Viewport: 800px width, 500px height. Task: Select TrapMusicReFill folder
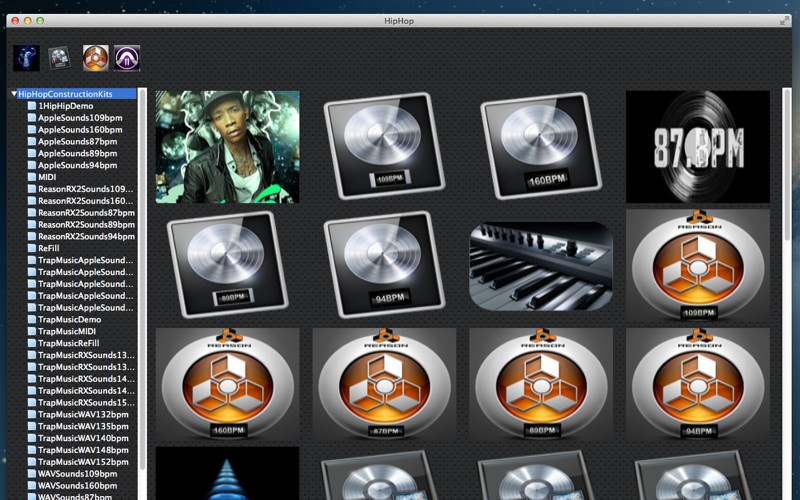(68, 343)
